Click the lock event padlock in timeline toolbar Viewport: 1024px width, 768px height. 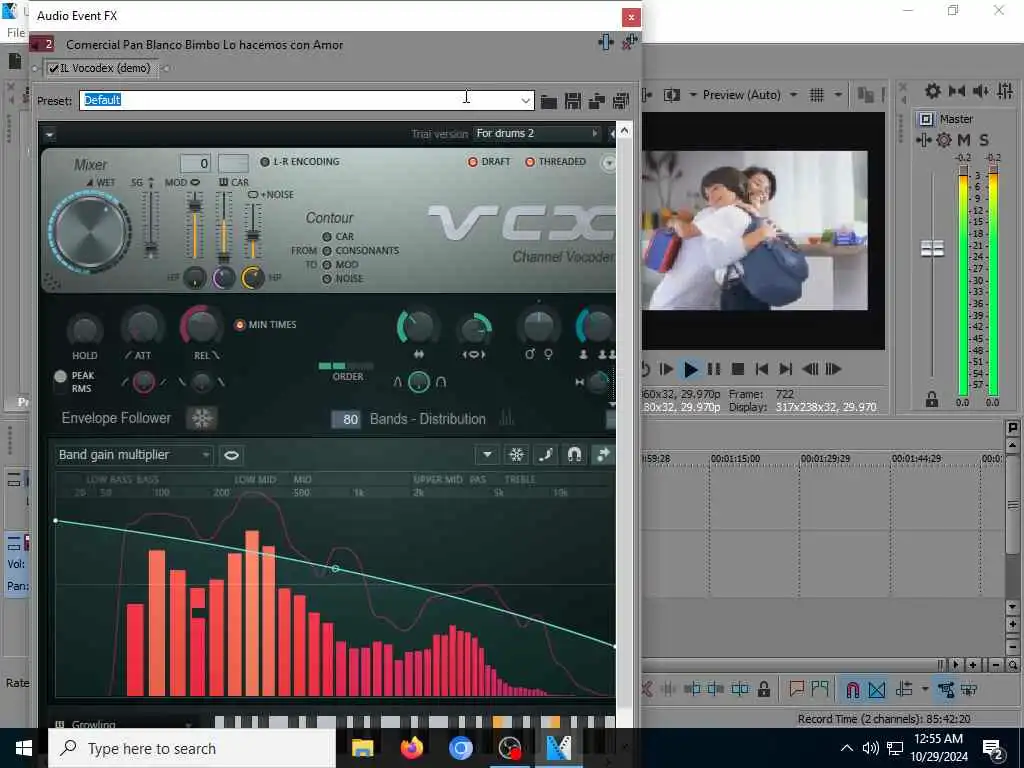click(x=763, y=689)
